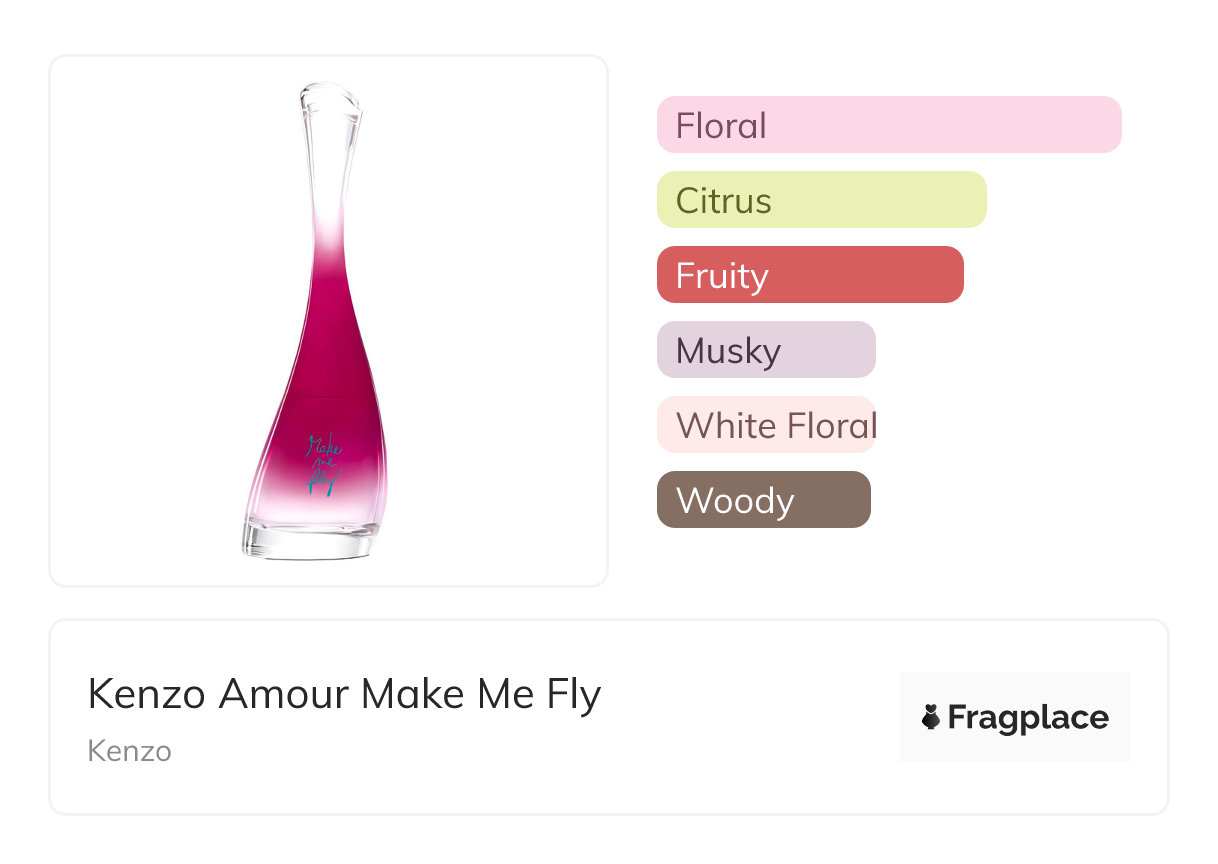Screen dimensions: 1218x864
Task: Click the white "Woody" label text
Action: click(x=735, y=501)
